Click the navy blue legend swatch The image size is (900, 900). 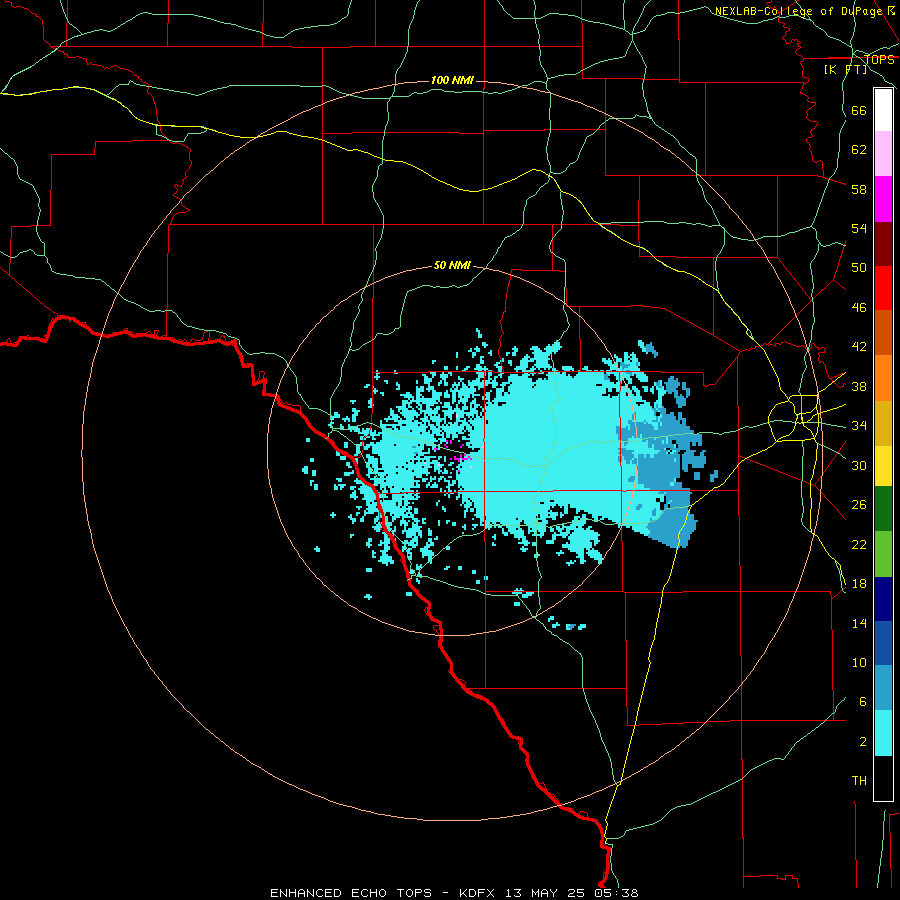coord(883,599)
